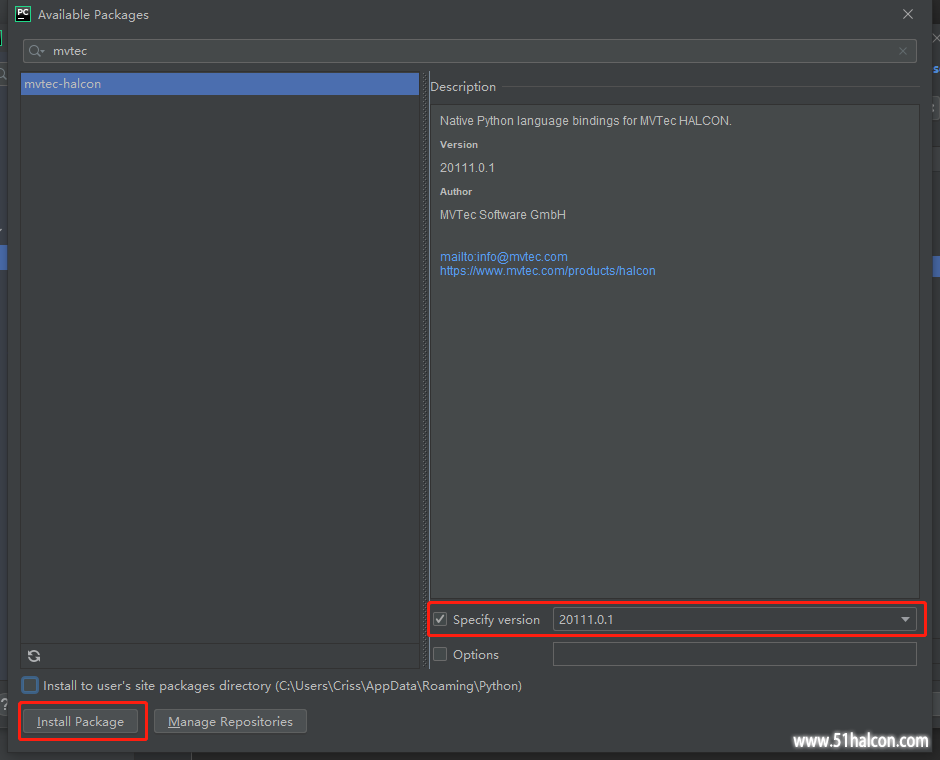This screenshot has width=940, height=760.
Task: Click the Options text input field
Action: coord(734,654)
